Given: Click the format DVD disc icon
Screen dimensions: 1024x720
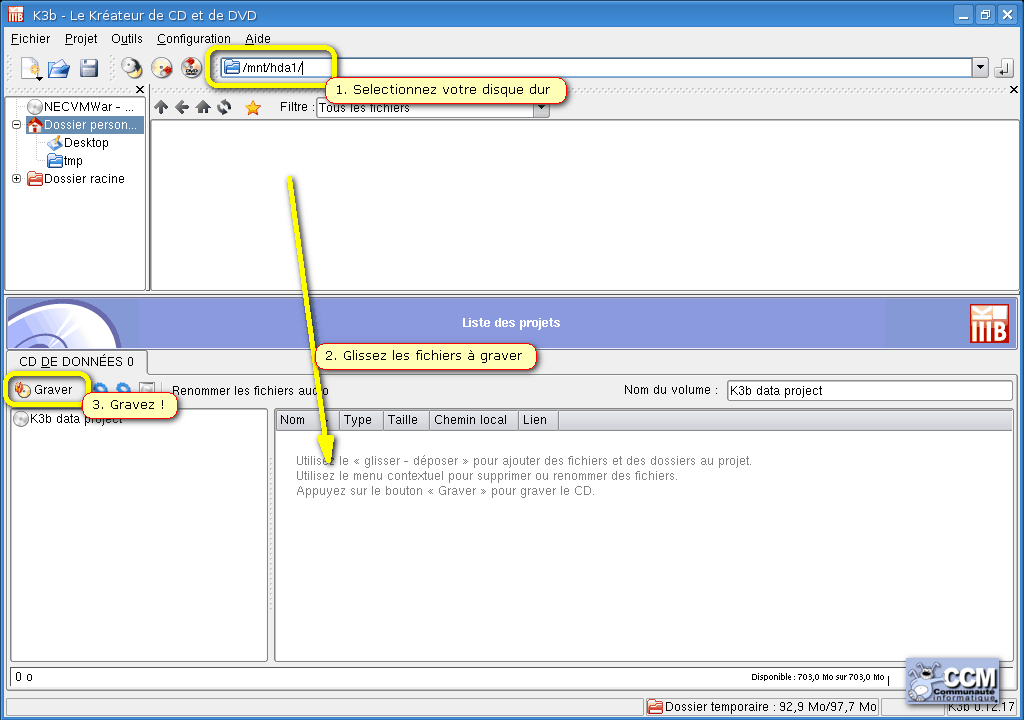Looking at the screenshot, I should (191, 68).
